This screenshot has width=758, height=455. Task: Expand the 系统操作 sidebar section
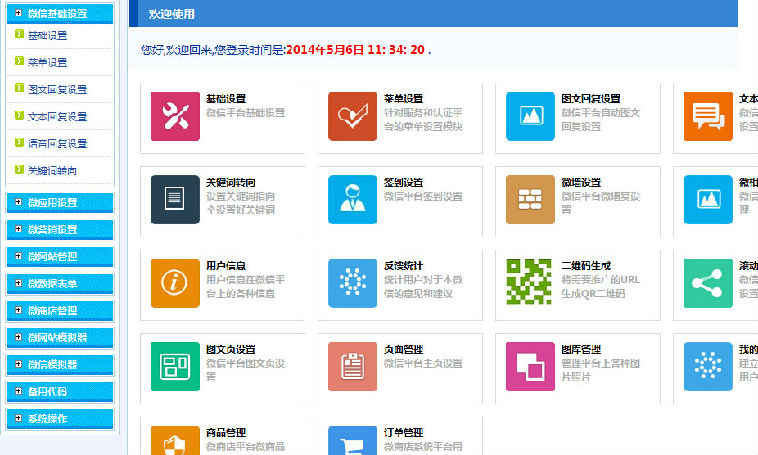[60, 419]
